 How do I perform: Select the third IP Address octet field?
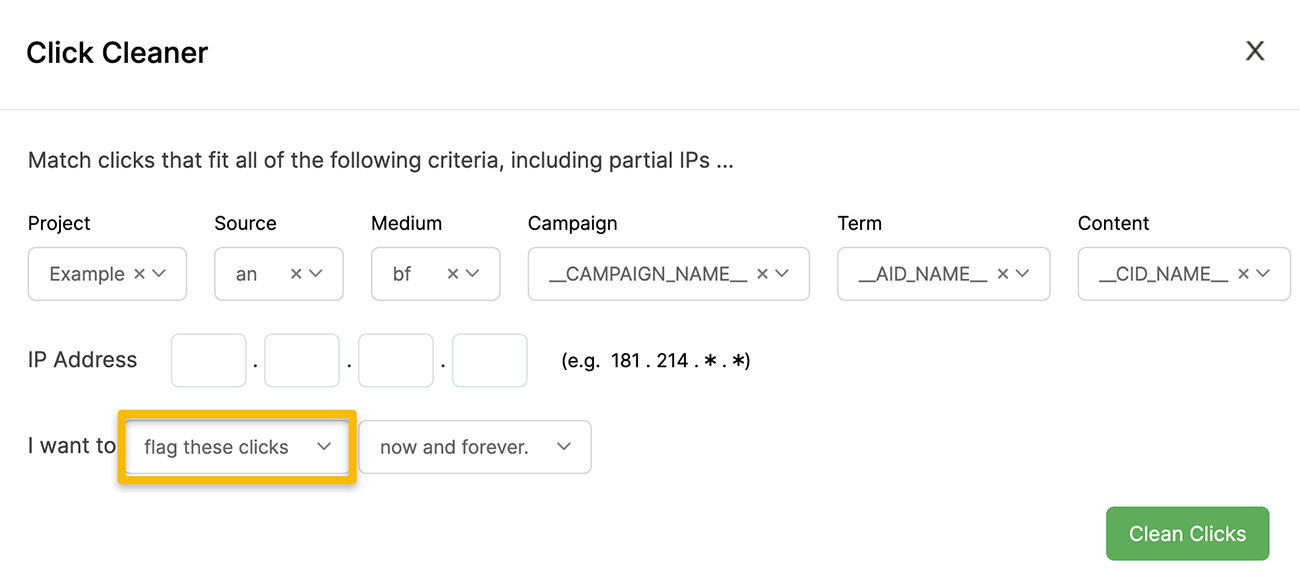click(x=396, y=360)
